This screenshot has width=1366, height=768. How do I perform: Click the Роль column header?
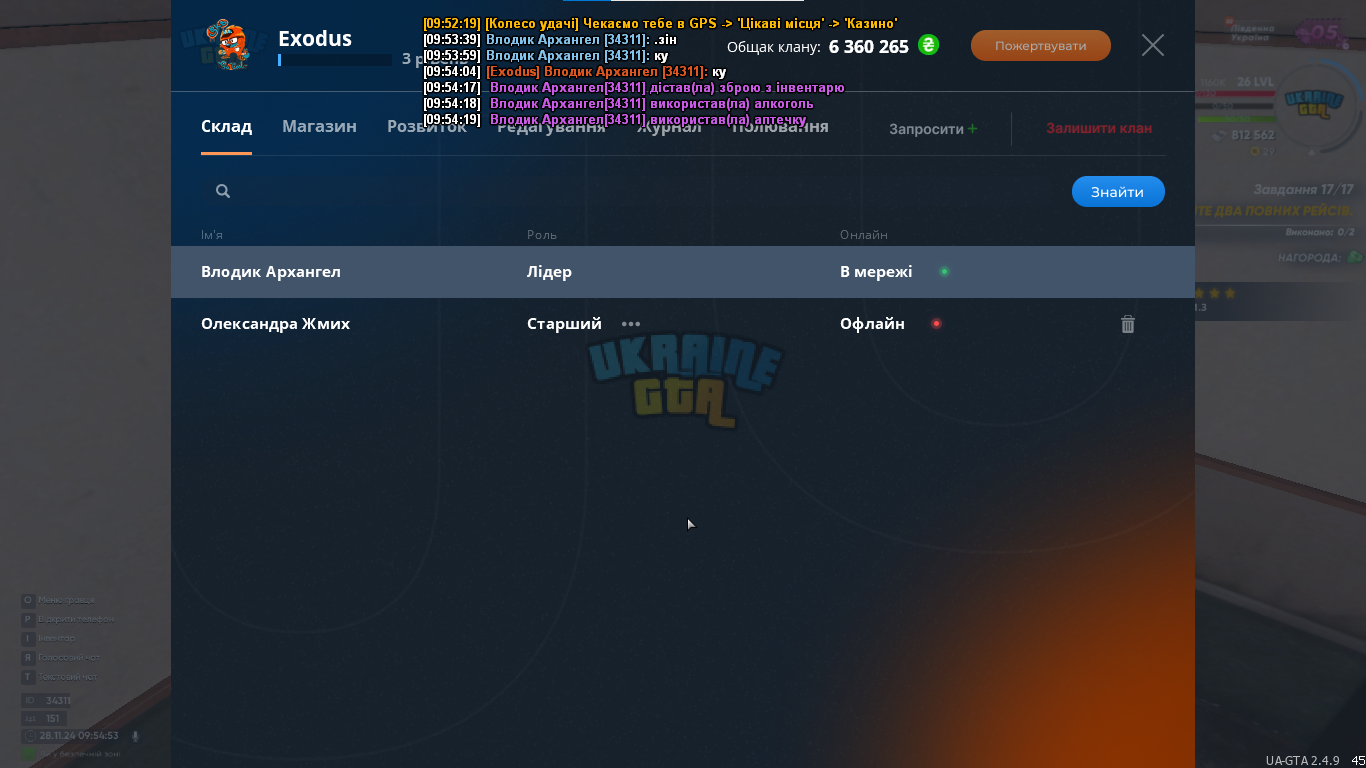click(542, 235)
